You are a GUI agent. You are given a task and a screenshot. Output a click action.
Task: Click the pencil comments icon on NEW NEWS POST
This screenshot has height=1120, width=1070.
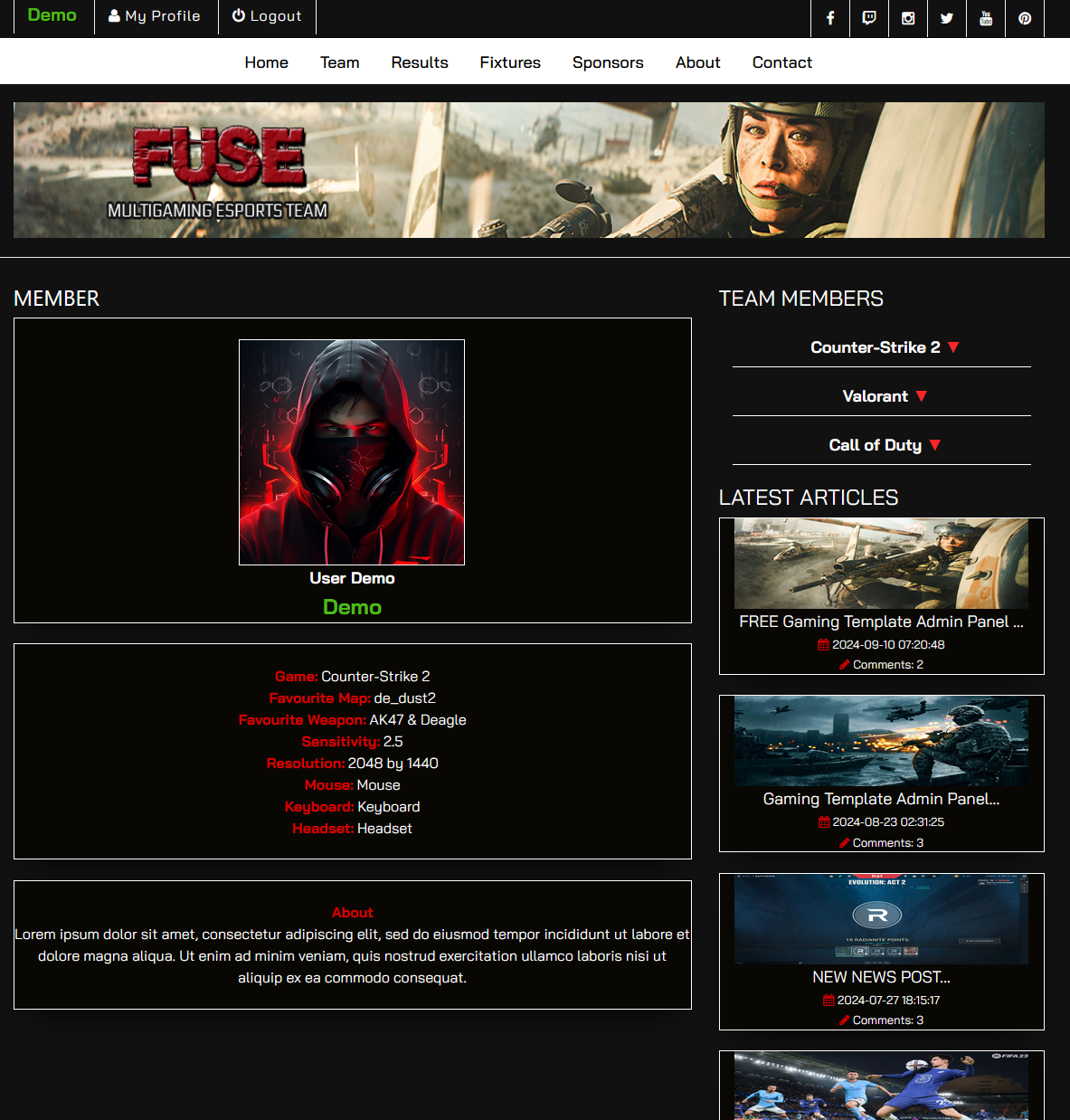(x=844, y=1020)
